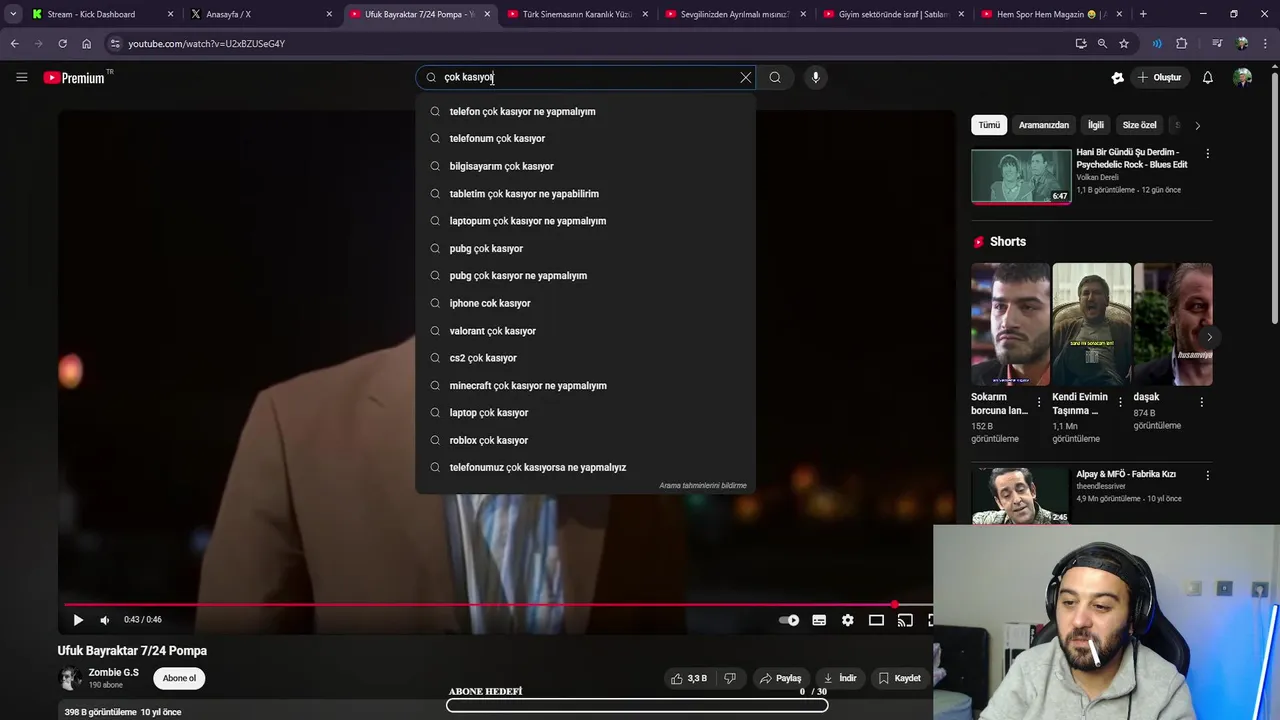
Task: Run search with magnifier button
Action: click(x=775, y=77)
